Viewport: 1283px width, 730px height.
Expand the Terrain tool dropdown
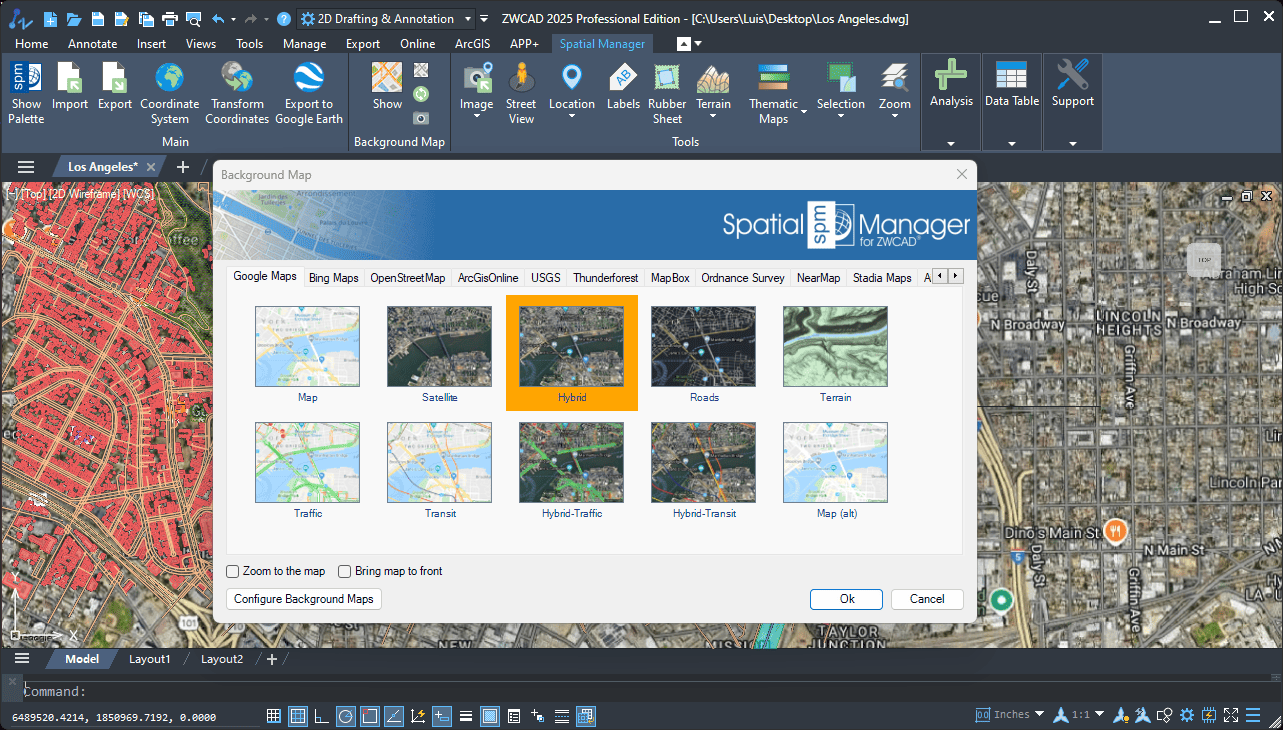[x=714, y=117]
